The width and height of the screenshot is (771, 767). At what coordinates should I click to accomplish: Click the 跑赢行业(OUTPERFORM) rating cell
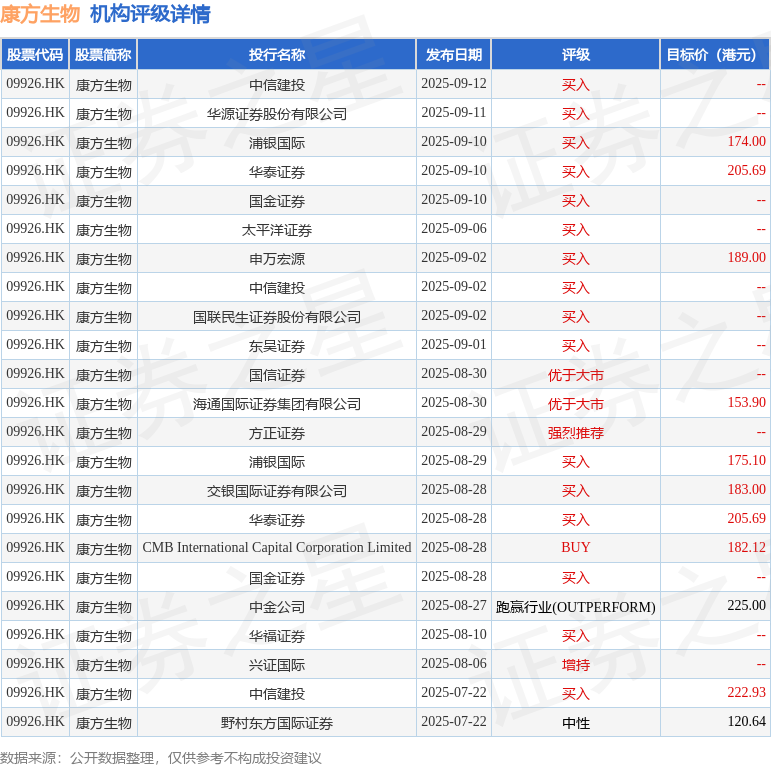(x=575, y=607)
